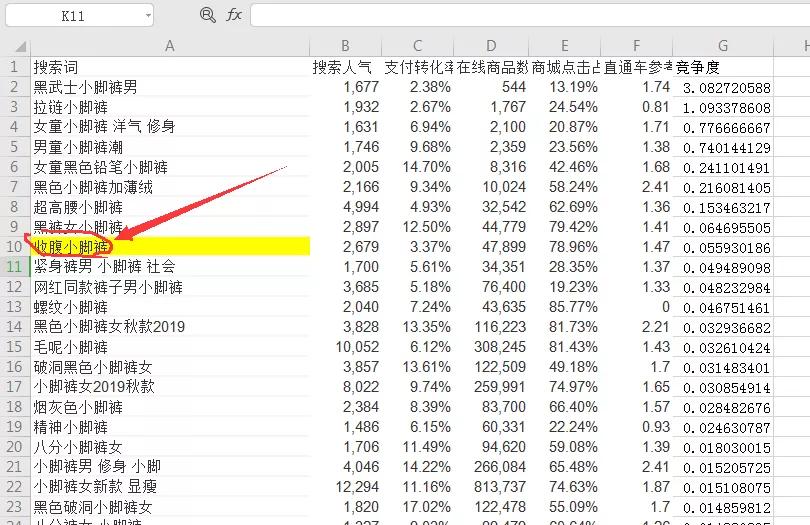
Task: Click header cell 在线商品数
Action: [491, 67]
